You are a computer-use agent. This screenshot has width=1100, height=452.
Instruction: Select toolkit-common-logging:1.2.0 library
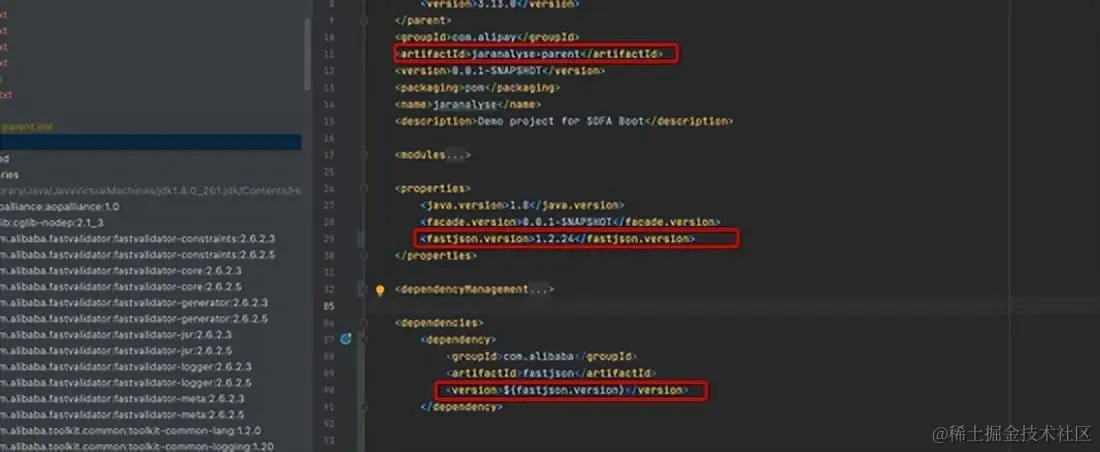tap(137, 446)
